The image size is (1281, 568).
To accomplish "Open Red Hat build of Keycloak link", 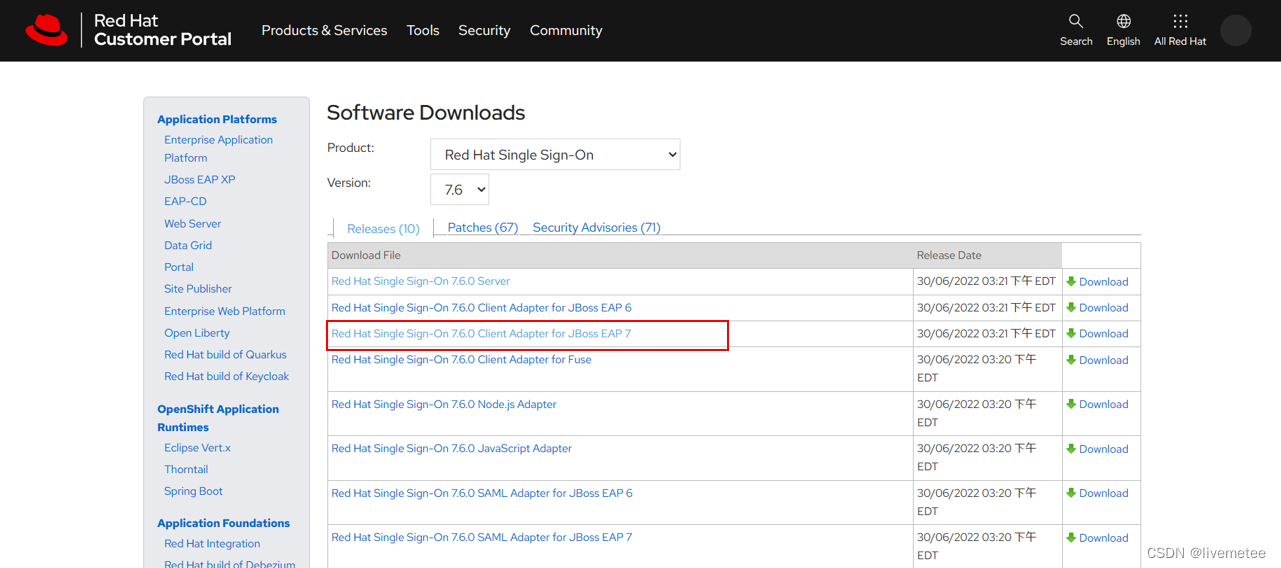I will point(227,376).
